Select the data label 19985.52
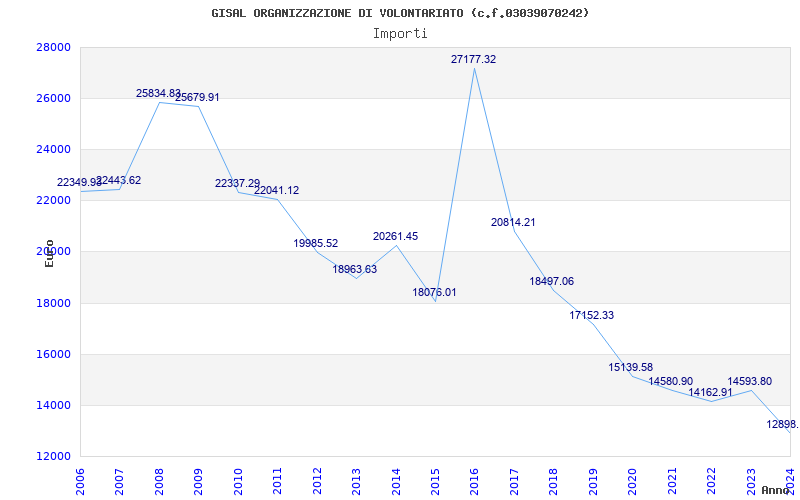Image resolution: width=800 pixels, height=500 pixels. tap(316, 243)
